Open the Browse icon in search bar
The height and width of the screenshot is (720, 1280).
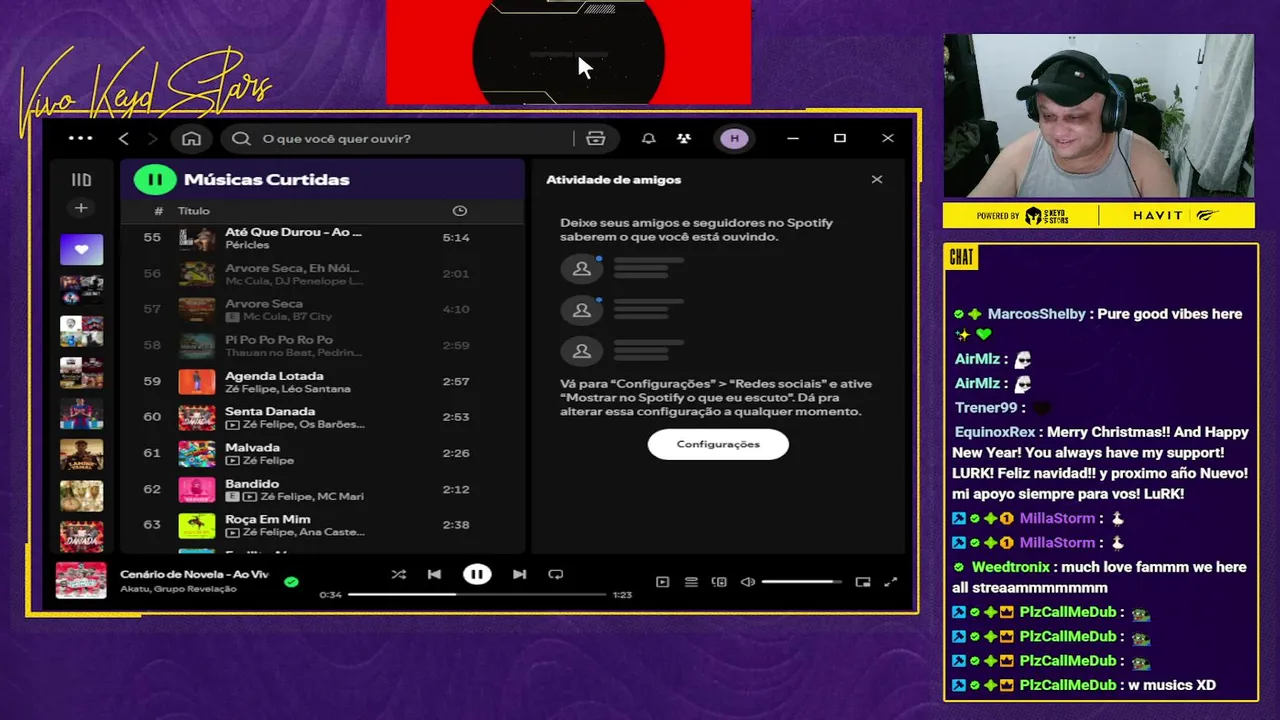(596, 138)
